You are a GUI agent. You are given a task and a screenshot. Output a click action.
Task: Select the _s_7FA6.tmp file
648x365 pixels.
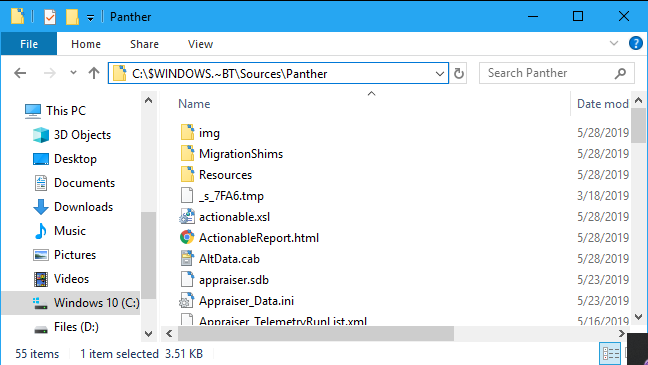tap(231, 196)
